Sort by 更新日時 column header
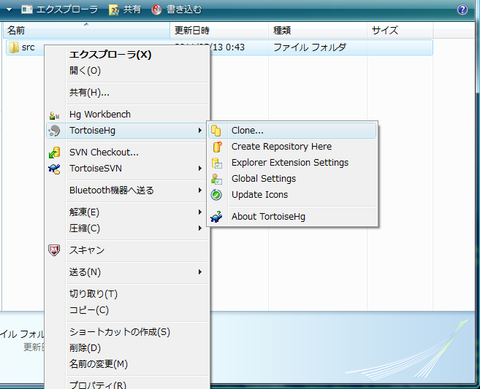Screen dimensions: 480x389 pyautogui.click(x=219, y=31)
